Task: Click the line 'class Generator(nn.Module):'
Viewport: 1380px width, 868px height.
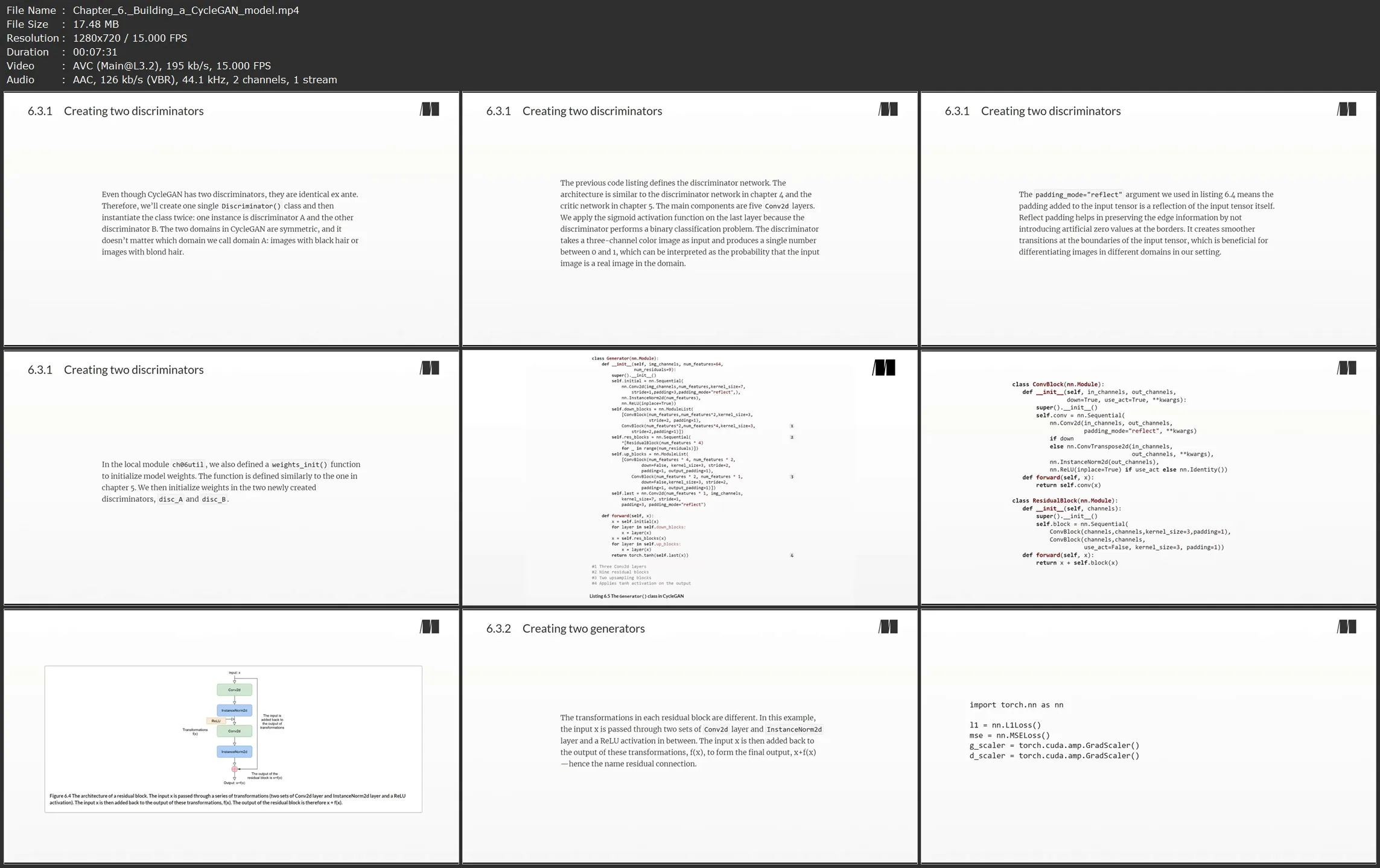Action: pos(625,358)
